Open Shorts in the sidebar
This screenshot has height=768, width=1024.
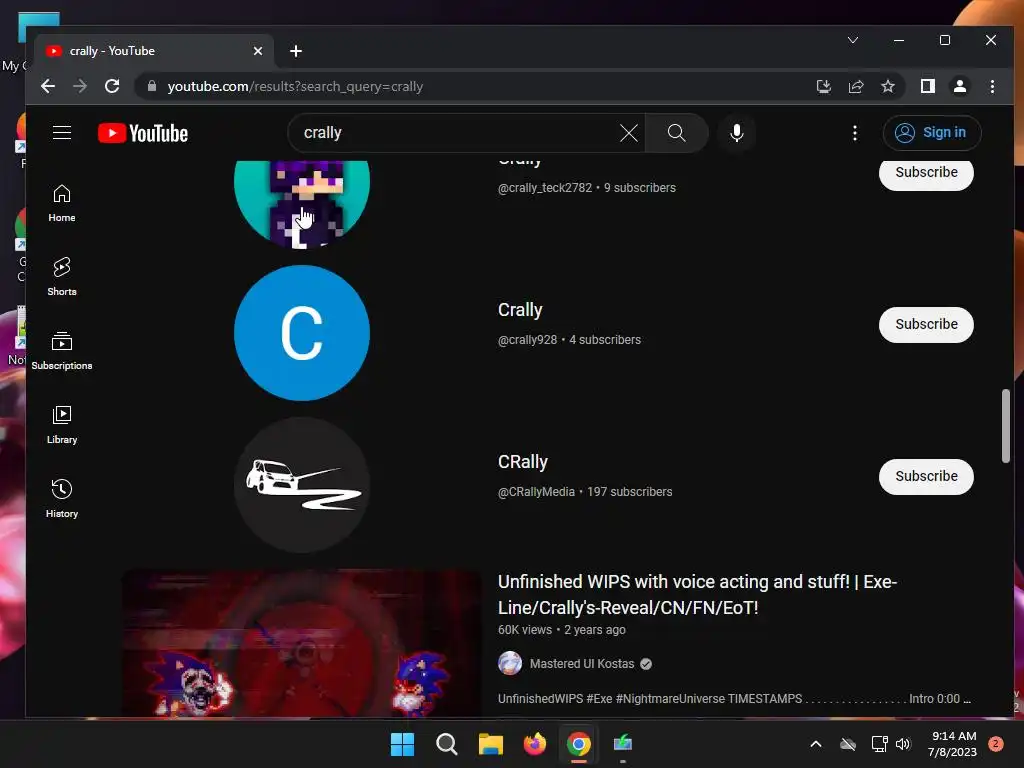point(62,277)
